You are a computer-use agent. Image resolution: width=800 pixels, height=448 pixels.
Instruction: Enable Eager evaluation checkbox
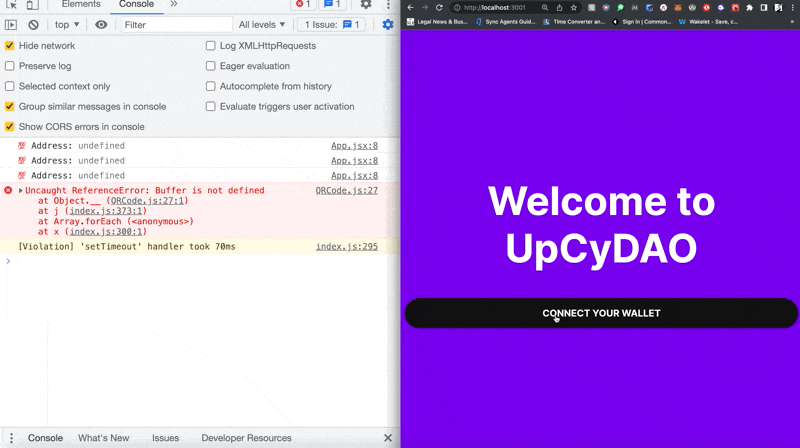(210, 66)
